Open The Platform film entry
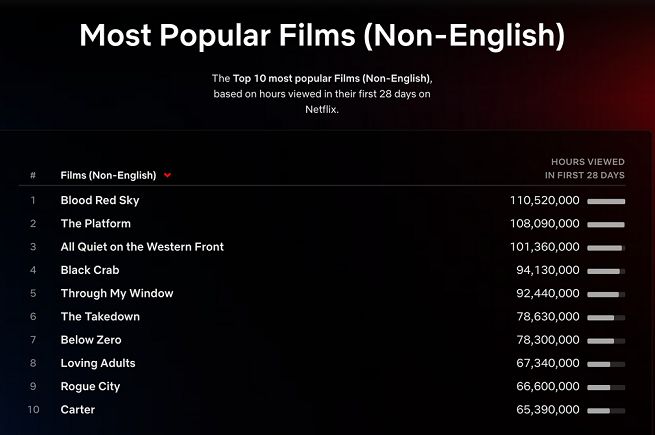The width and height of the screenshot is (655, 435). [x=95, y=223]
